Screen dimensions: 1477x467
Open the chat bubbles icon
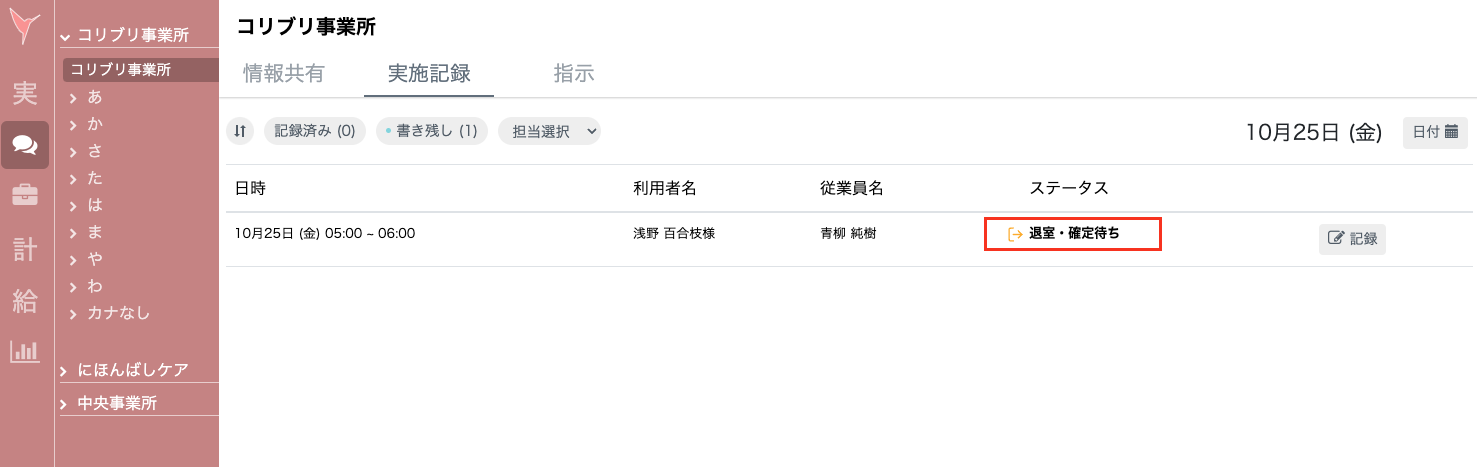(25, 146)
